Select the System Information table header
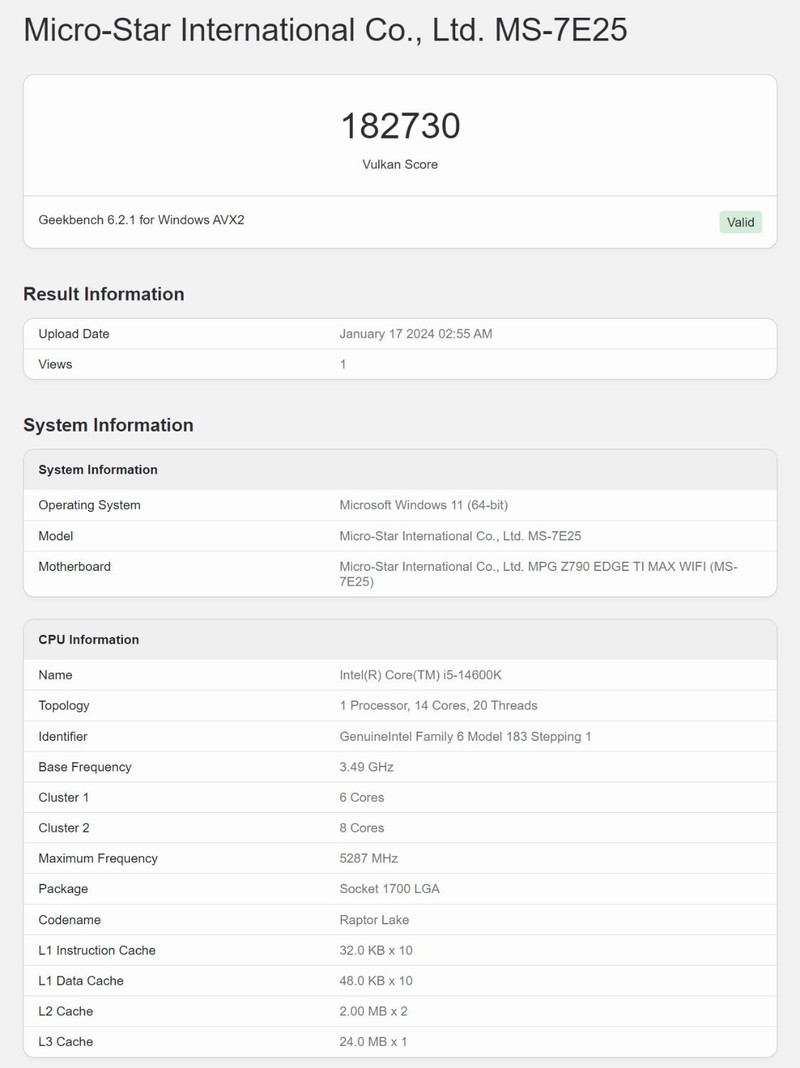 click(98, 470)
